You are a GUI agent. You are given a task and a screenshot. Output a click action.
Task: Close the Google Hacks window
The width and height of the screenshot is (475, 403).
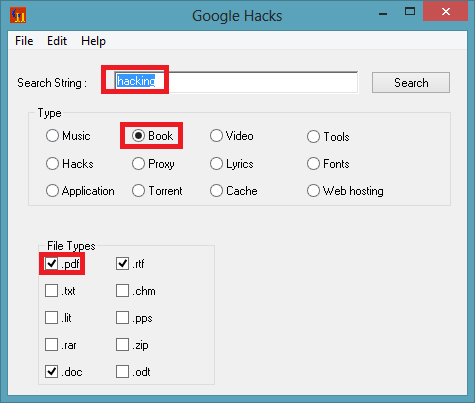[x=446, y=12]
